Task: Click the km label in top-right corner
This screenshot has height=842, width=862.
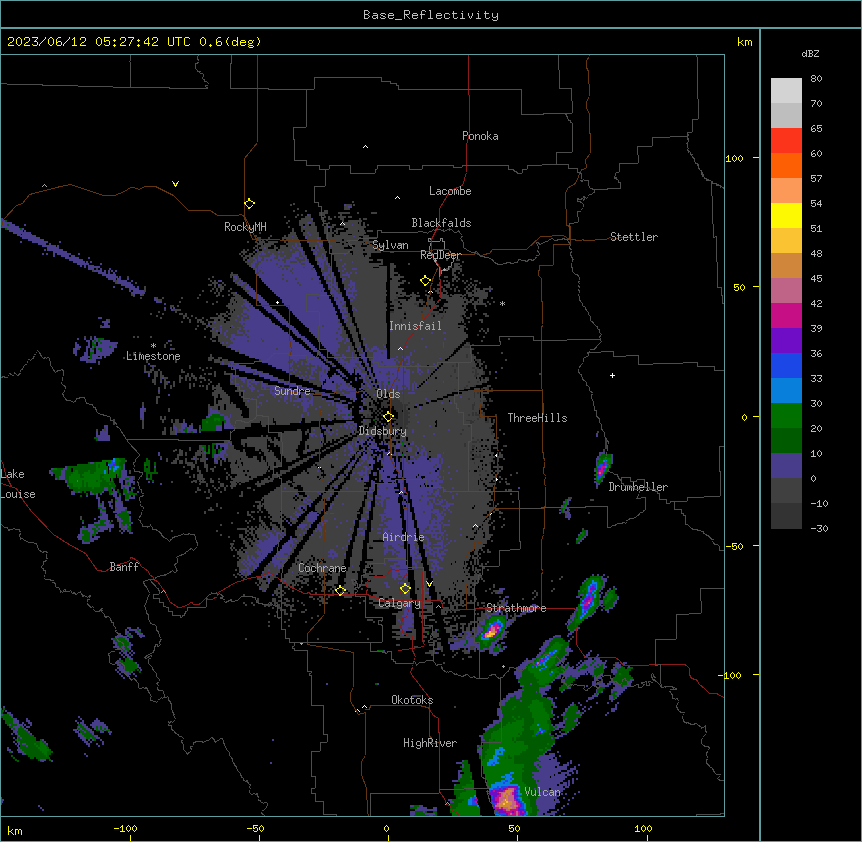Action: click(744, 42)
